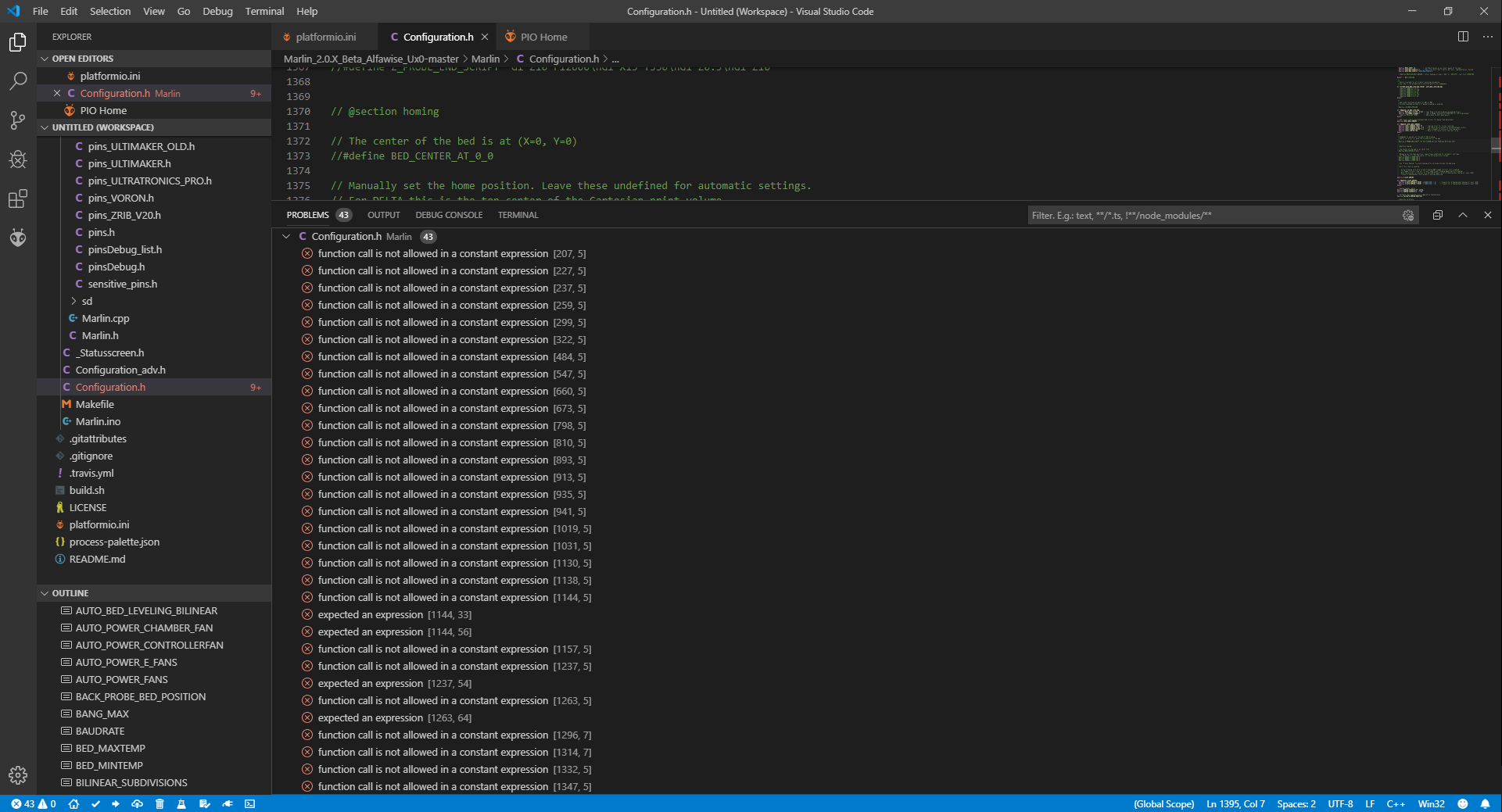The width and height of the screenshot is (1502, 812).
Task: Switch to the Output panel tab
Action: click(x=383, y=215)
